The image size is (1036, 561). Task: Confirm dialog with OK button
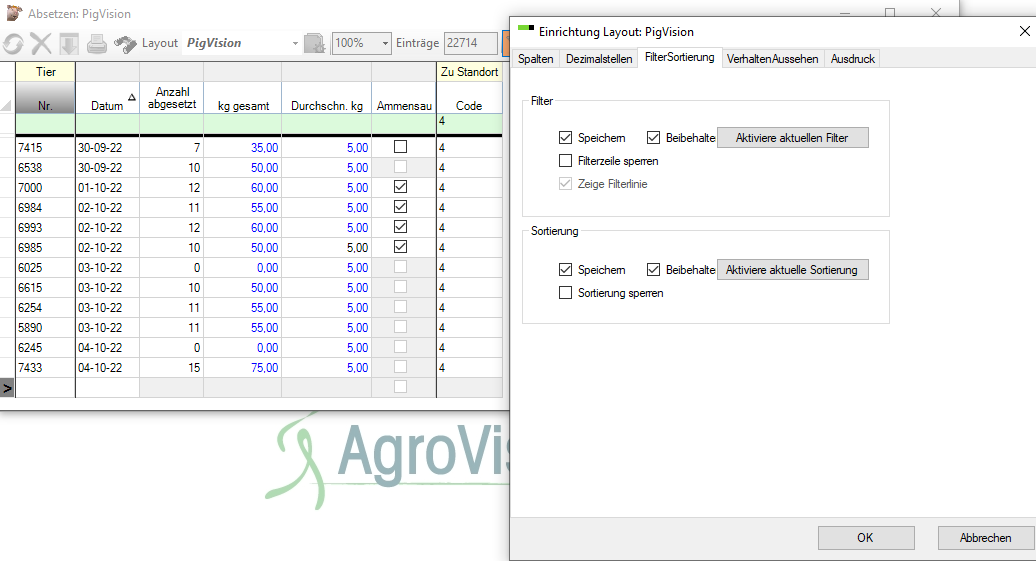point(866,538)
